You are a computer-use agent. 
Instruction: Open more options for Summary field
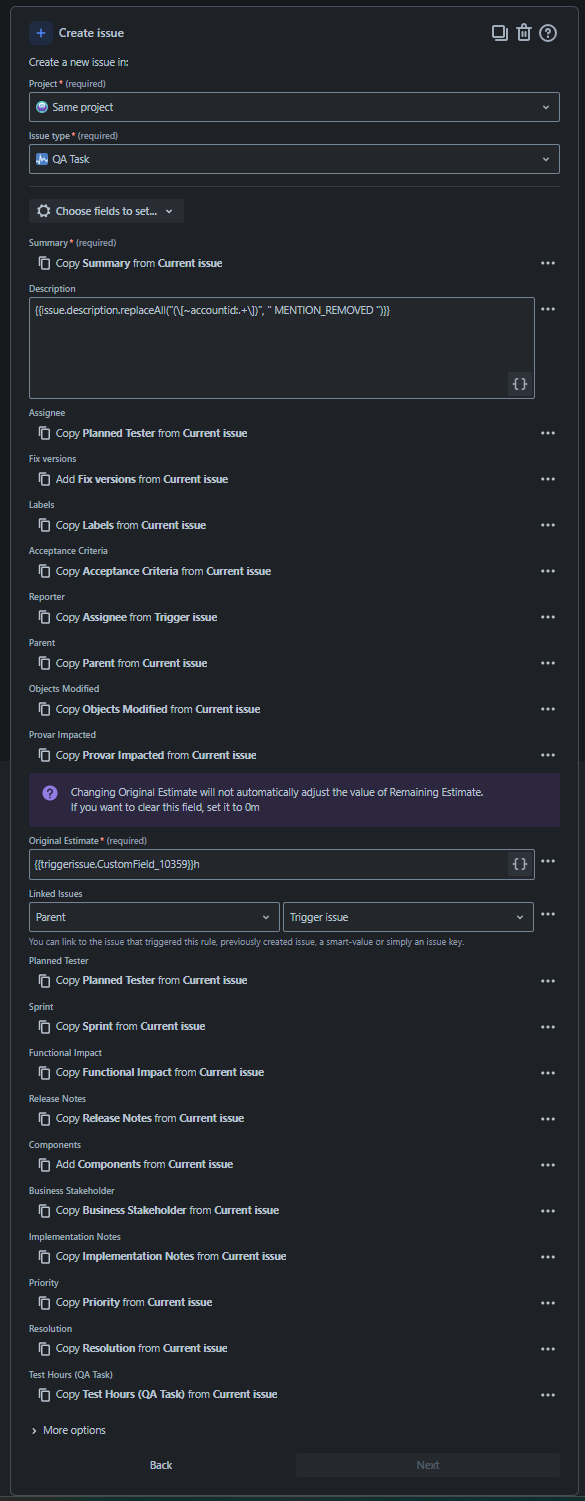pos(548,263)
